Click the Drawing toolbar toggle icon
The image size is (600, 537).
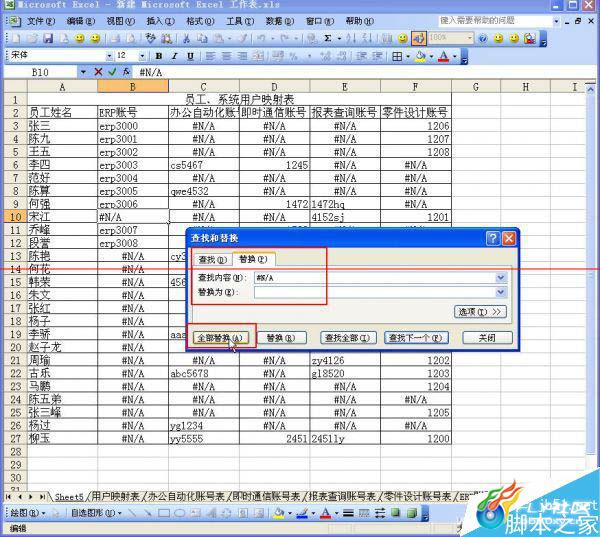coord(419,38)
